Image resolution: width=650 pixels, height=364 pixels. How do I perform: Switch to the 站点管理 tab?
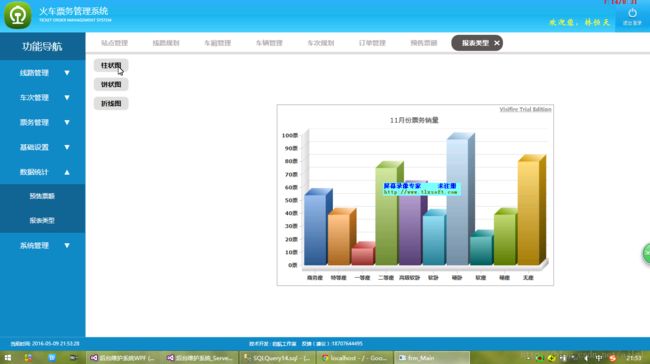point(114,43)
